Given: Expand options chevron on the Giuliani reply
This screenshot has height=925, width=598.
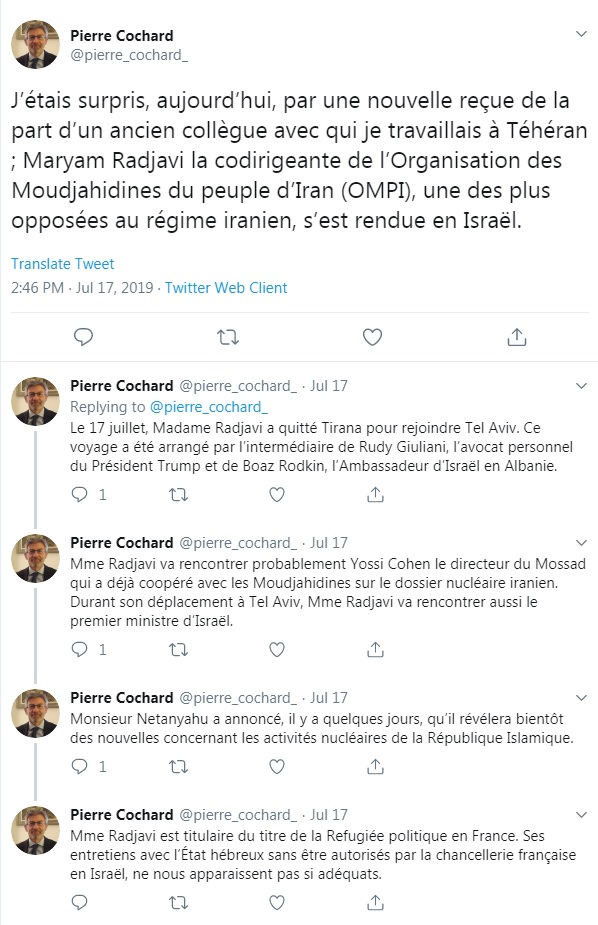Looking at the screenshot, I should [x=581, y=386].
